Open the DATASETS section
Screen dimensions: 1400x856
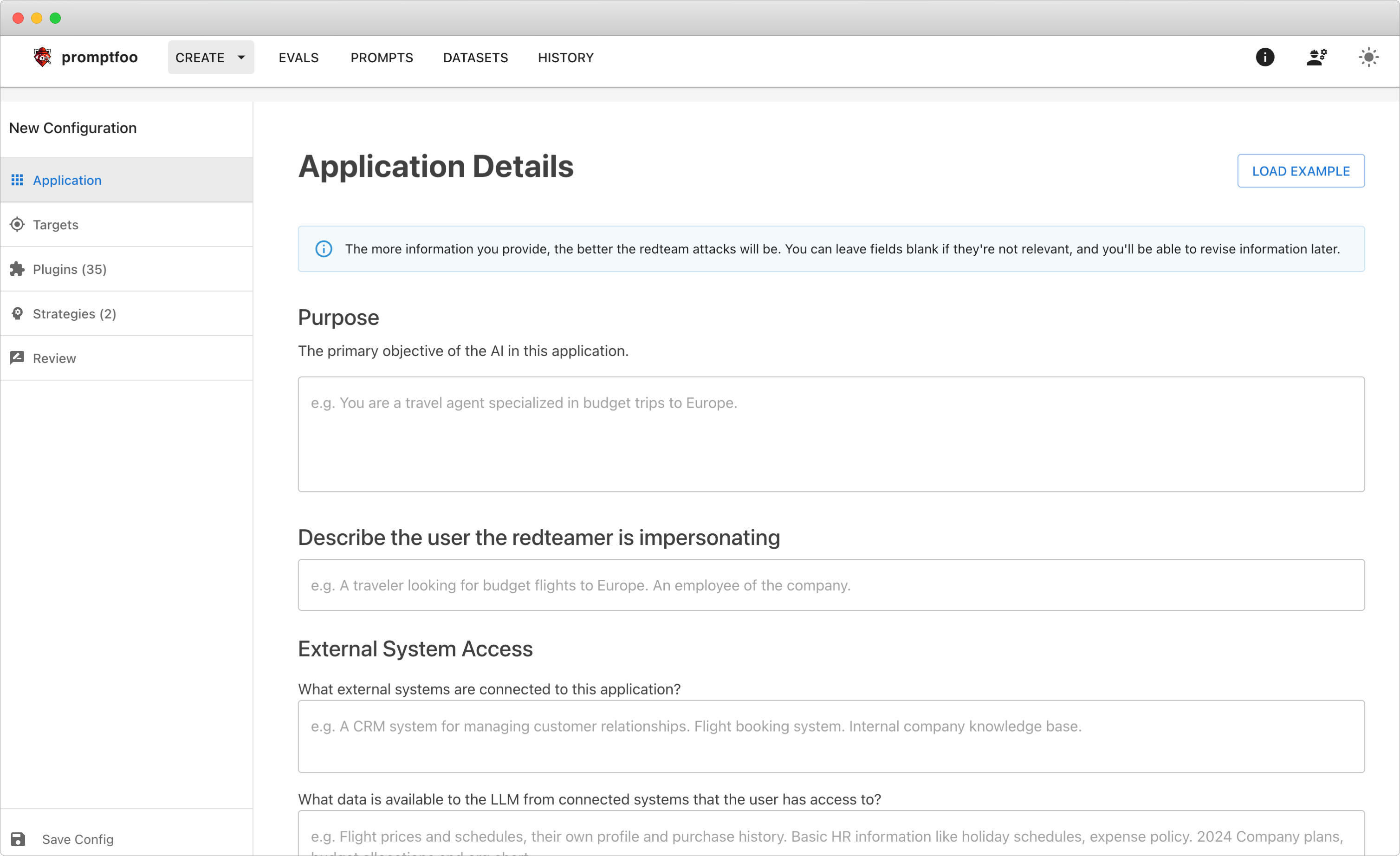(x=475, y=58)
